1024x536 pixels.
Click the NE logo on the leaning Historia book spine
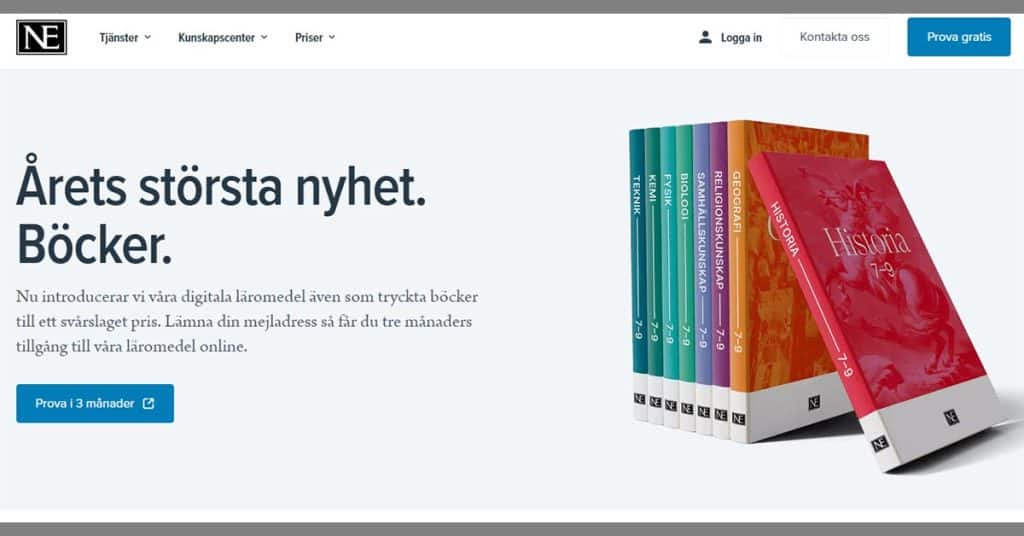(x=880, y=443)
